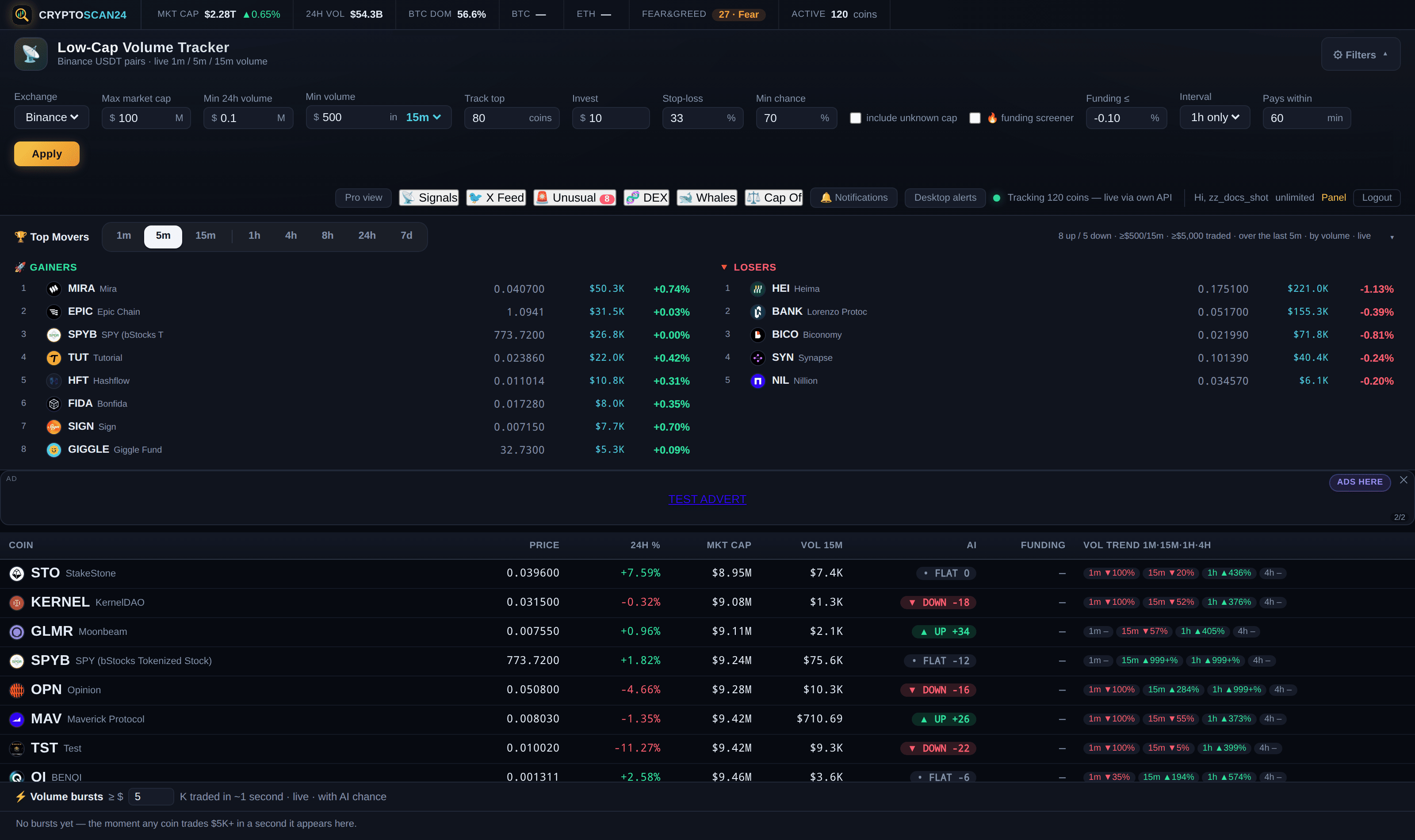The image size is (1415, 840).
Task: Click the KERNEL coin icon in table
Action: (x=17, y=603)
